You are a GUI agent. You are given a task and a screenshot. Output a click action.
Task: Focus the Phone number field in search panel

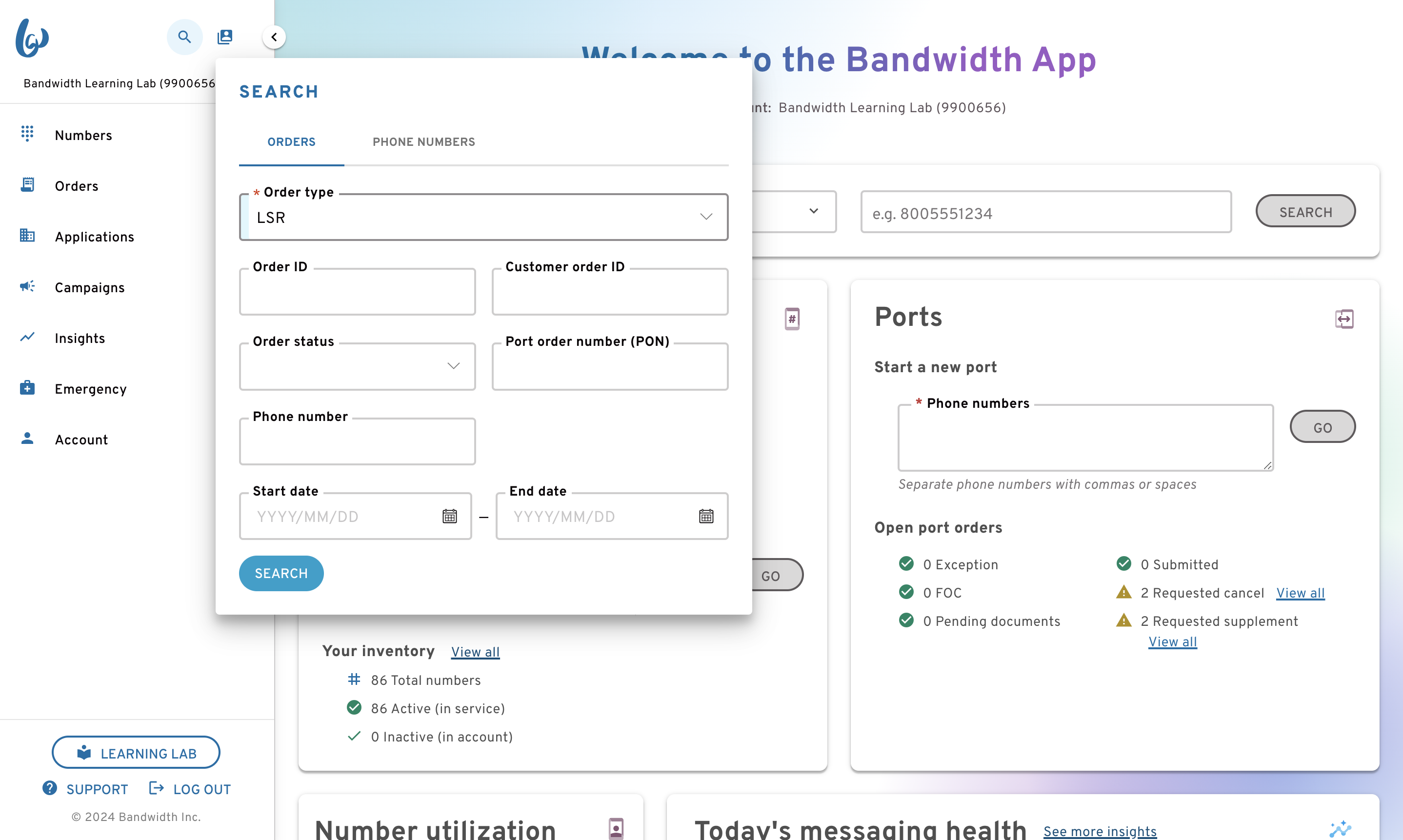[x=358, y=441]
